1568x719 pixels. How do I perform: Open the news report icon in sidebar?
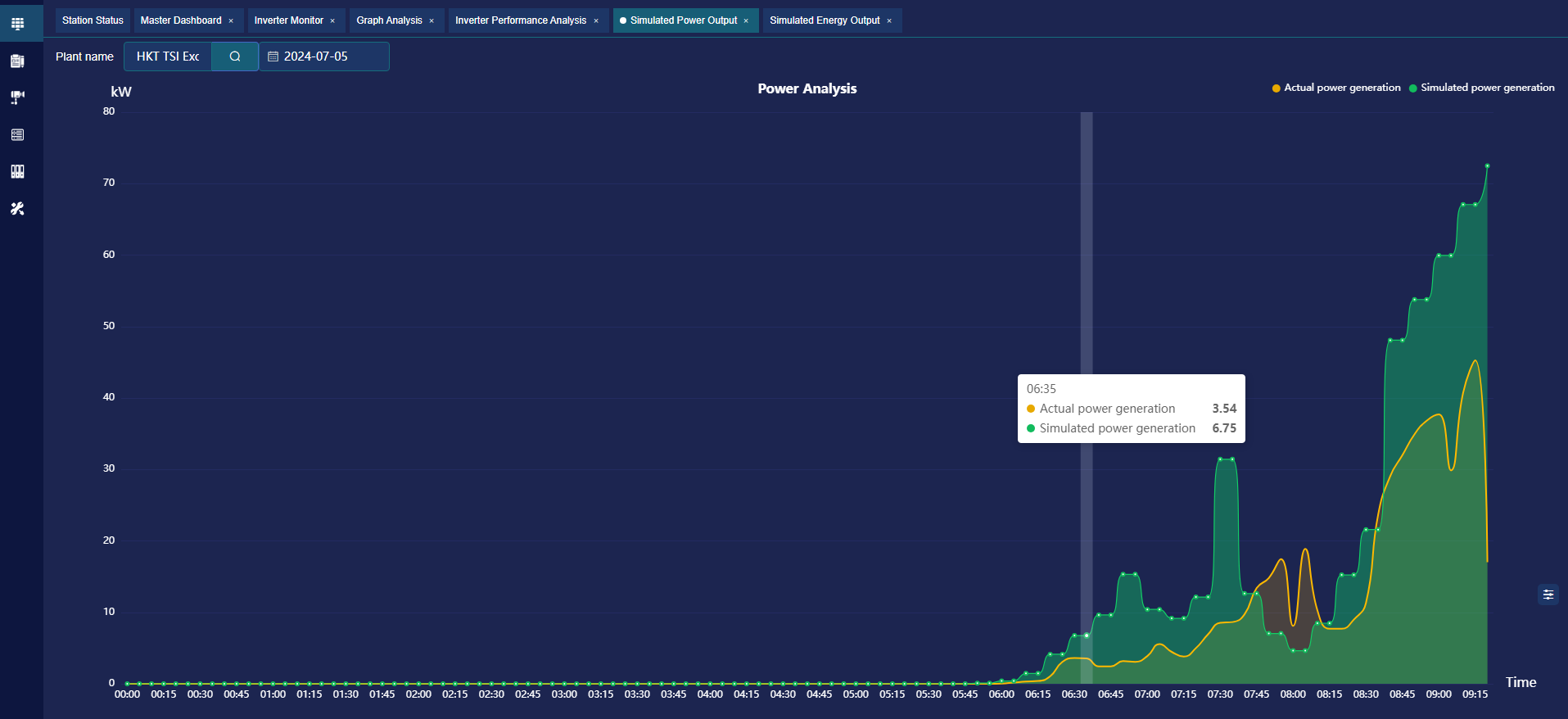17,61
